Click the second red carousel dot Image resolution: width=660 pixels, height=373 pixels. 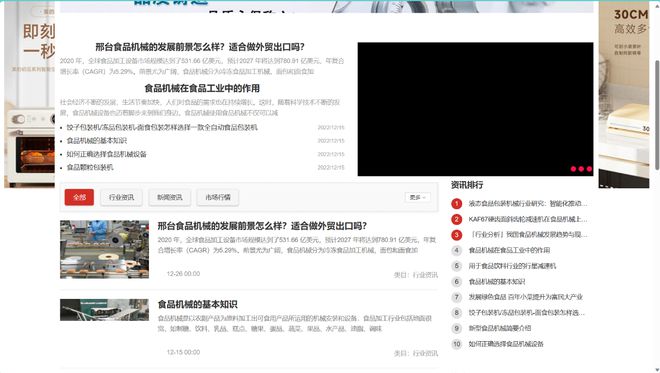coord(581,169)
